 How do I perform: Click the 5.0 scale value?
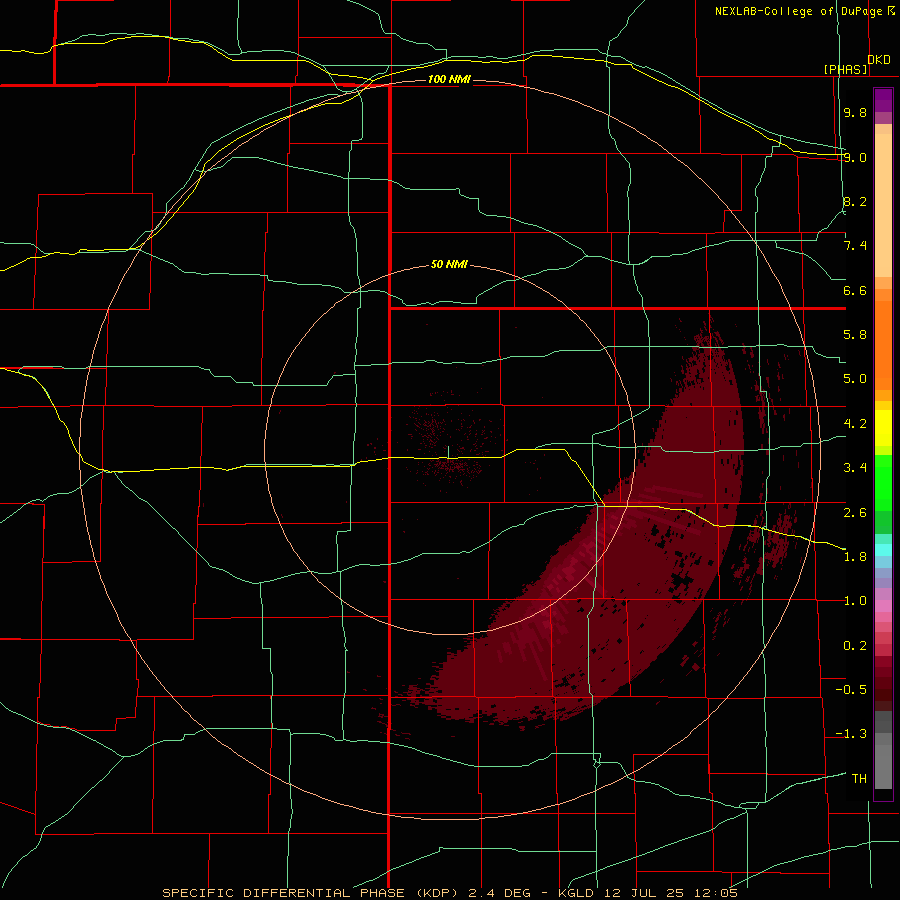pyautogui.click(x=855, y=379)
